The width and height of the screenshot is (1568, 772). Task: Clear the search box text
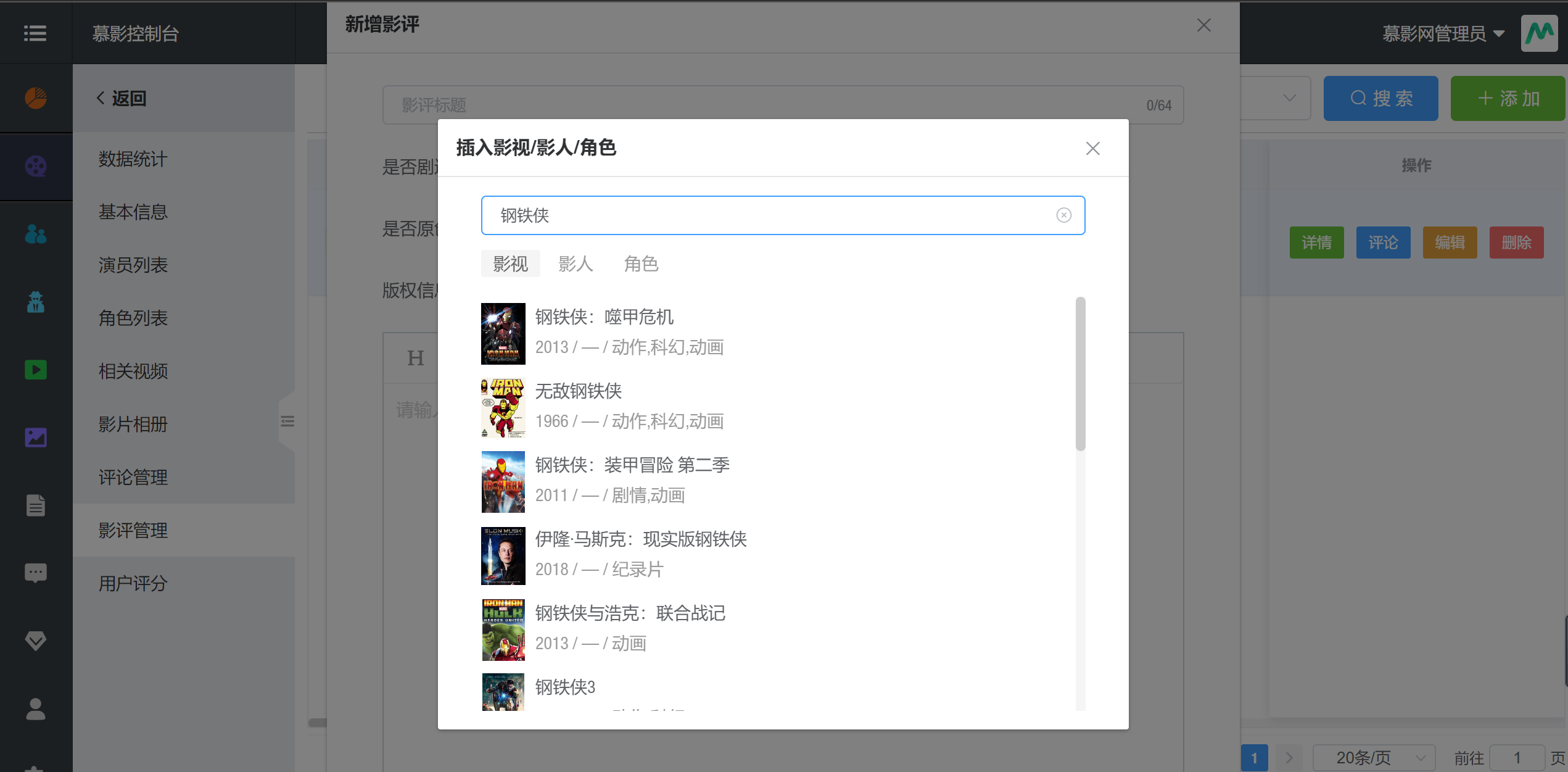(x=1063, y=215)
